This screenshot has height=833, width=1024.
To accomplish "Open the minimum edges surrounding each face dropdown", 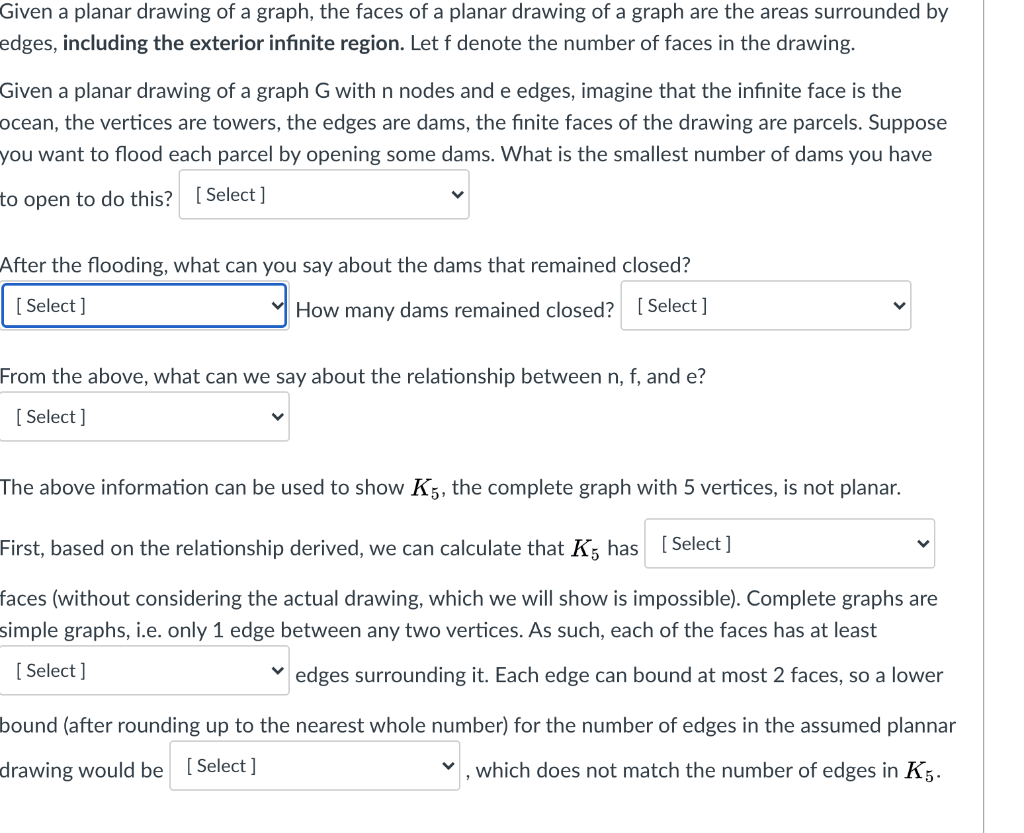I will (x=144, y=671).
